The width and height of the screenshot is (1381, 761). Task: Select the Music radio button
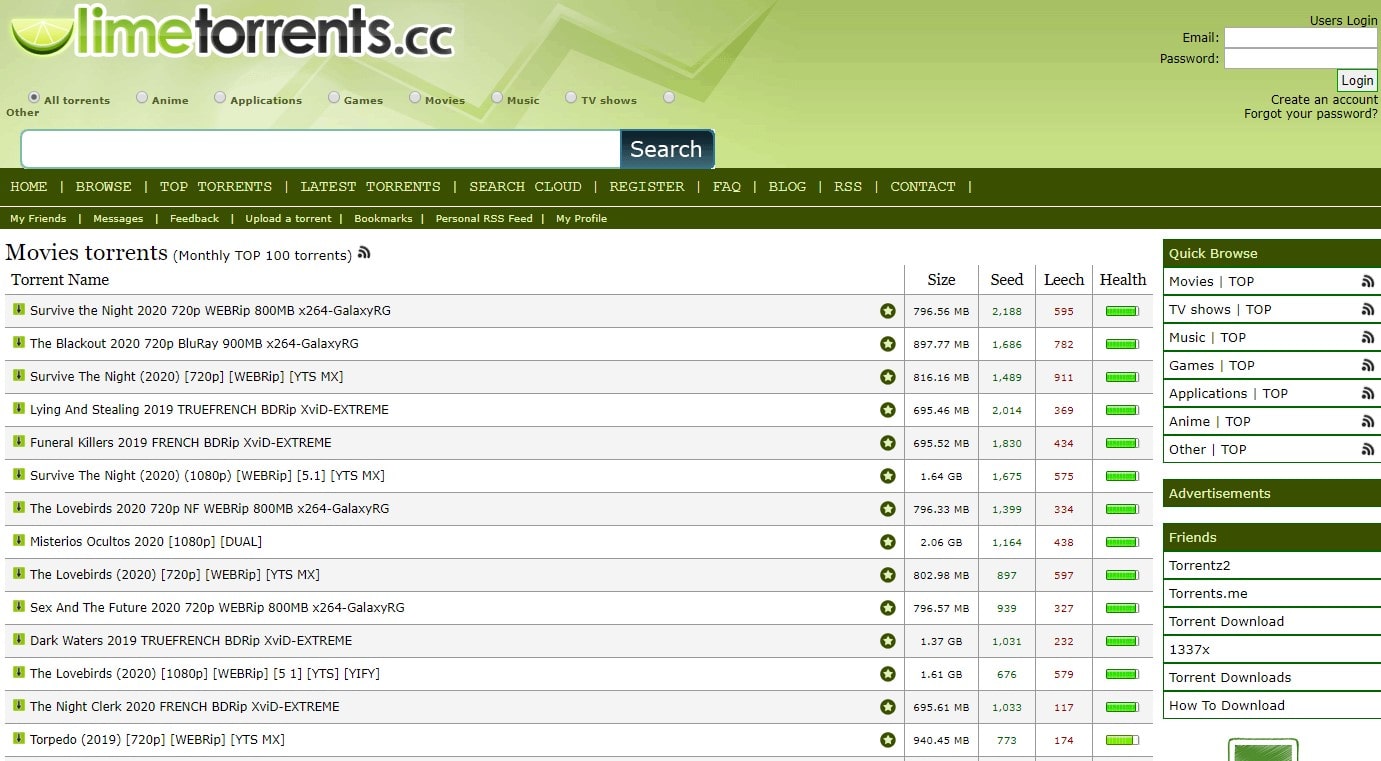pos(497,97)
